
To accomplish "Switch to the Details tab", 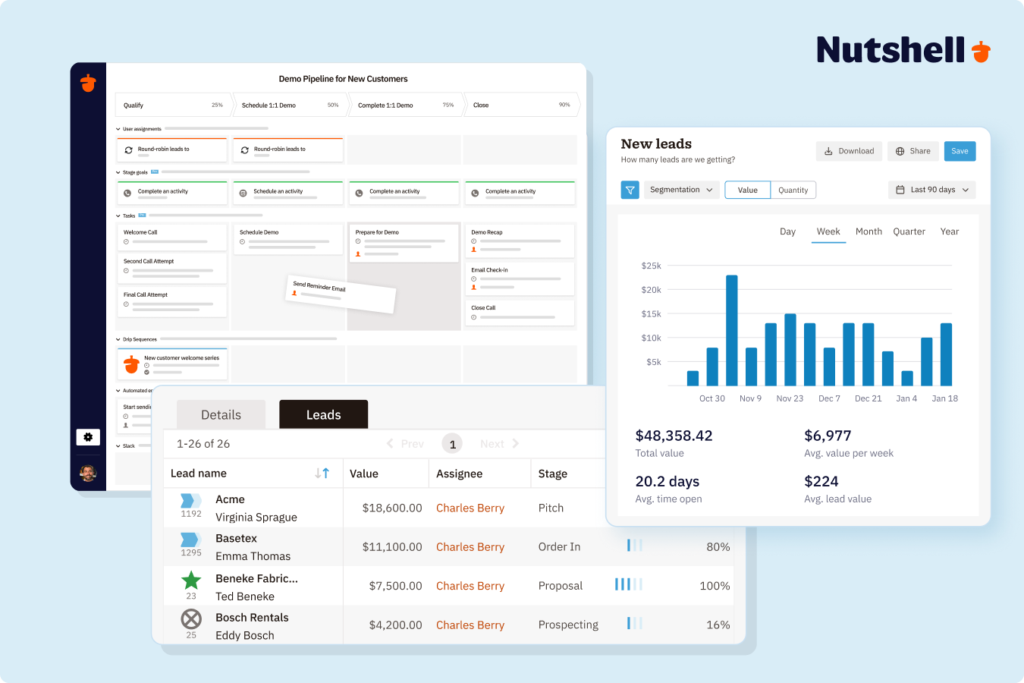I will 220,414.
